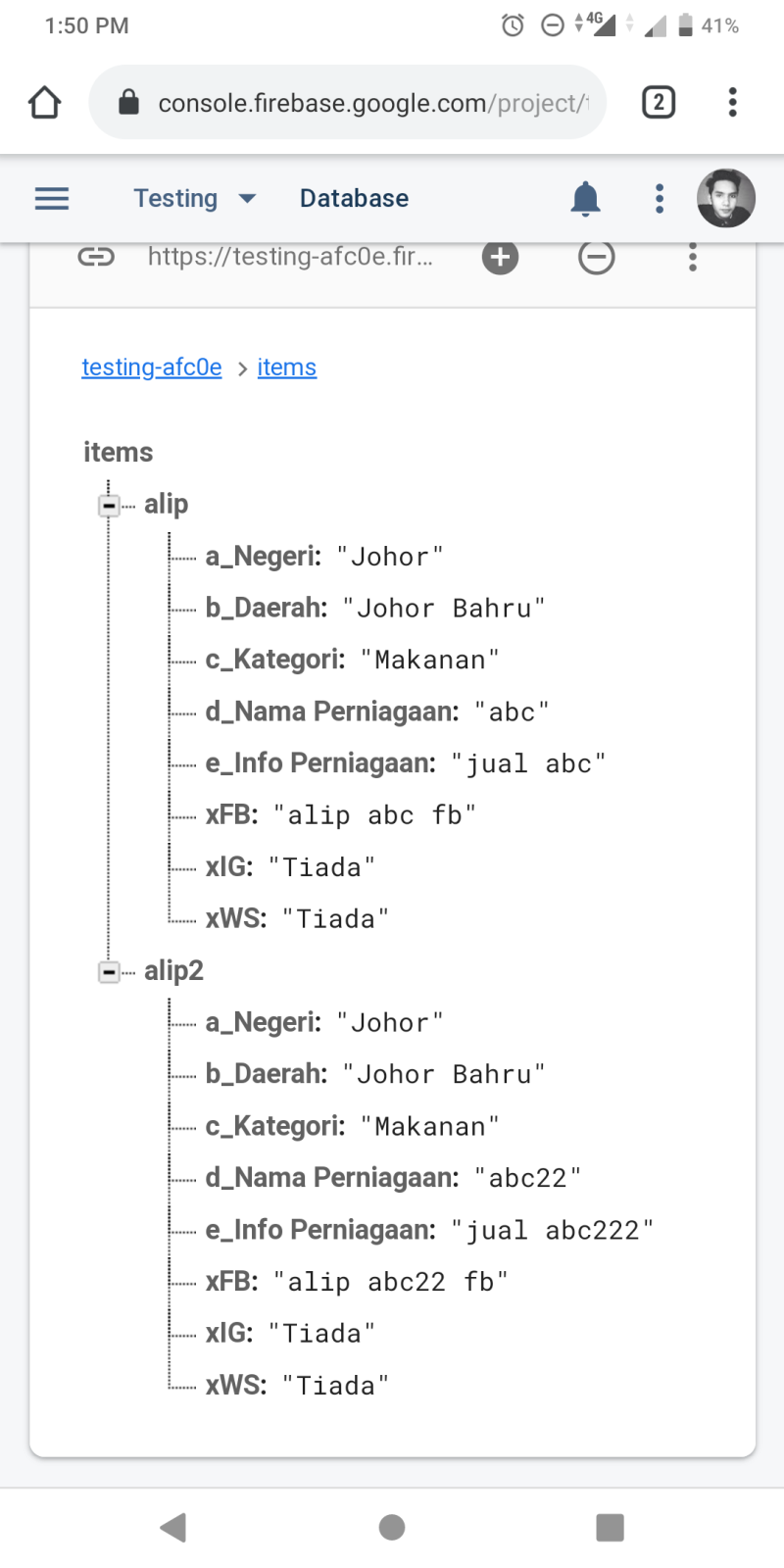Follow the items breadcrumb link
Viewport: 784px width, 1568px height.
pos(287,367)
